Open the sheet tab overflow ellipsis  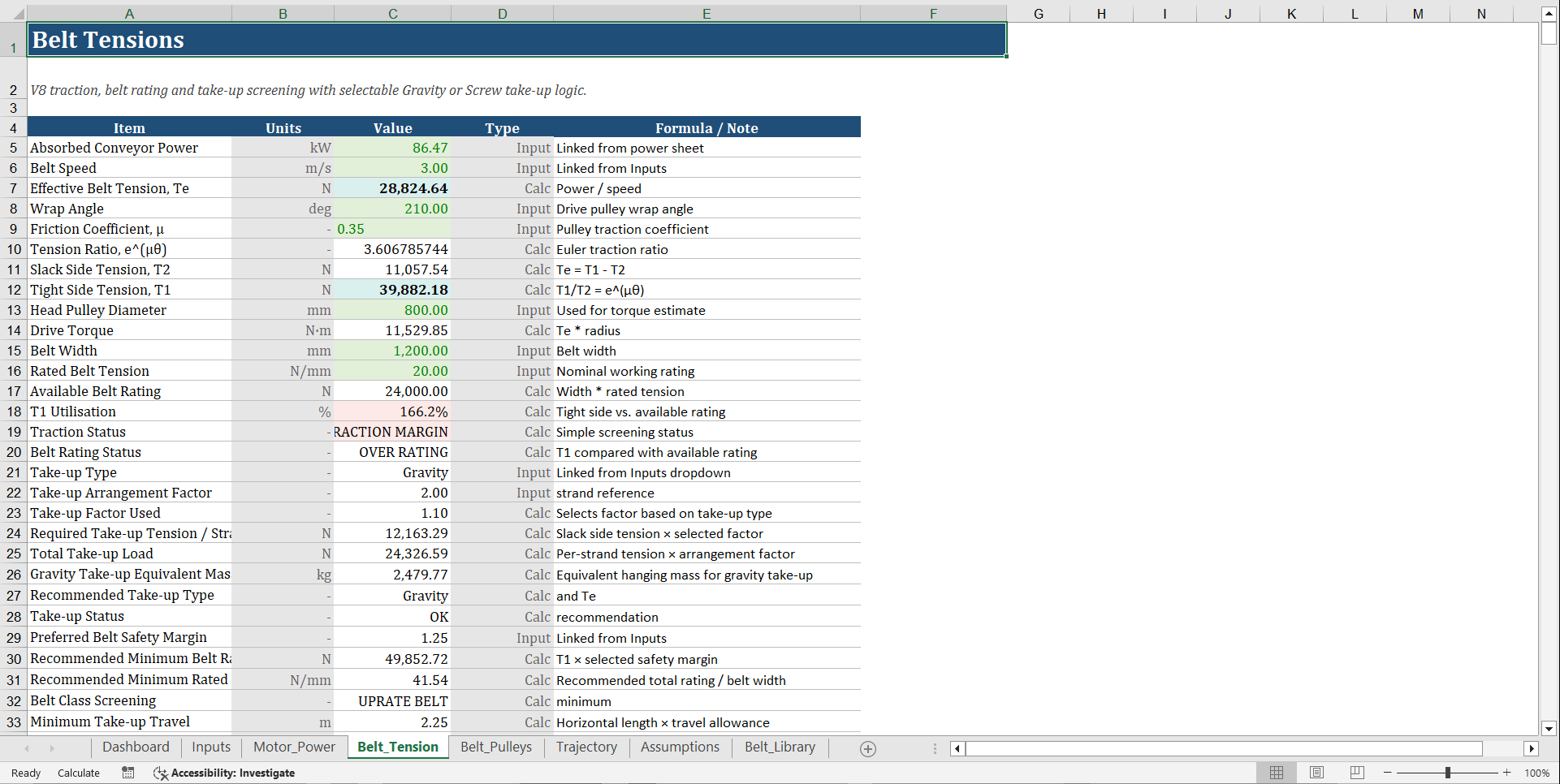coord(936,748)
